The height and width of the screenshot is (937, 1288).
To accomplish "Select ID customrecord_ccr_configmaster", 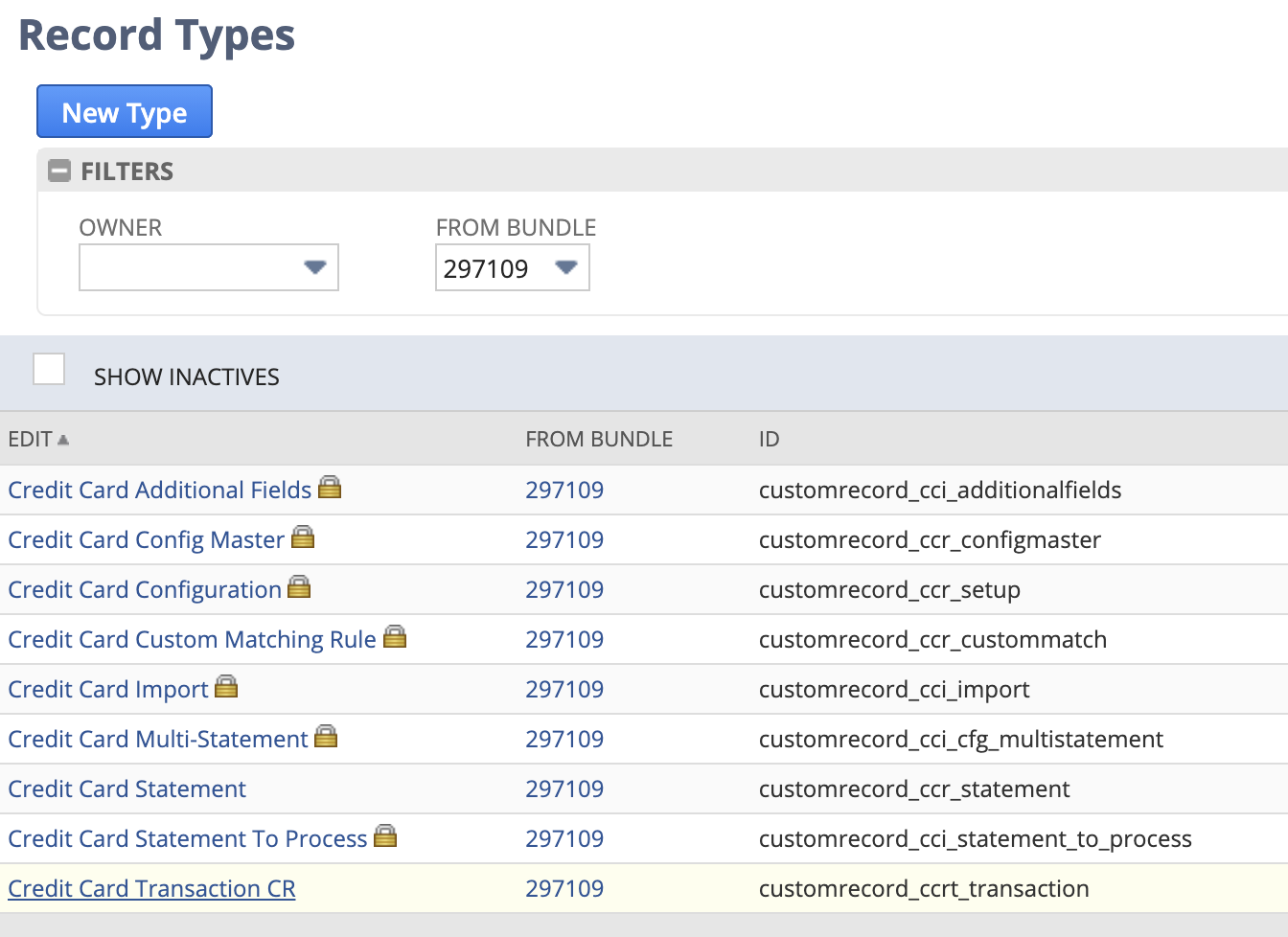I will [930, 539].
